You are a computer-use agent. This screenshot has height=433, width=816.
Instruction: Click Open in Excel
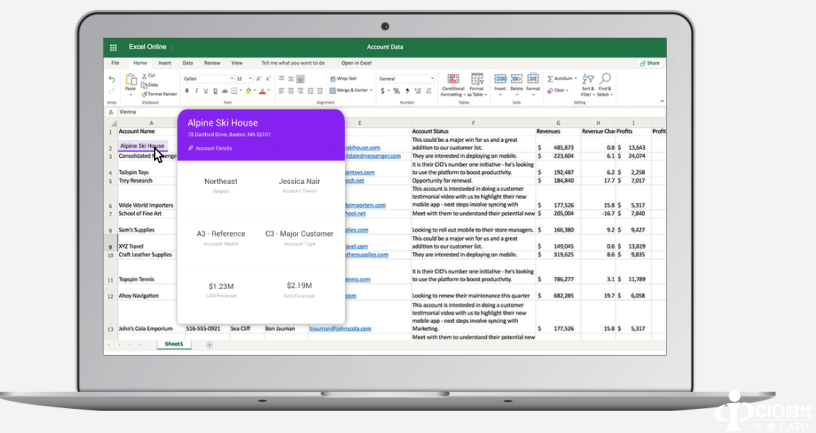tap(356, 63)
